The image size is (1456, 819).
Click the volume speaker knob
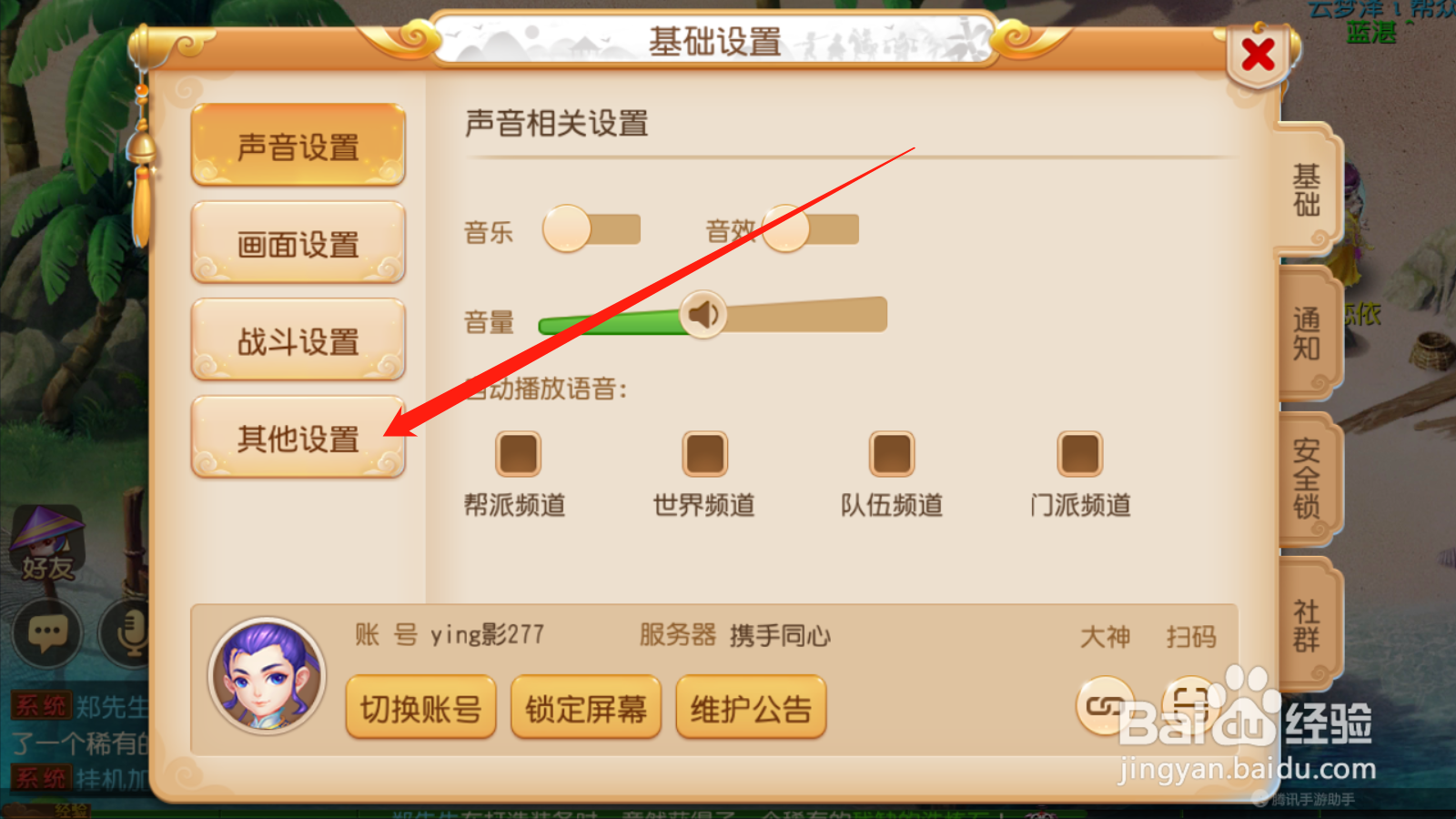[703, 315]
